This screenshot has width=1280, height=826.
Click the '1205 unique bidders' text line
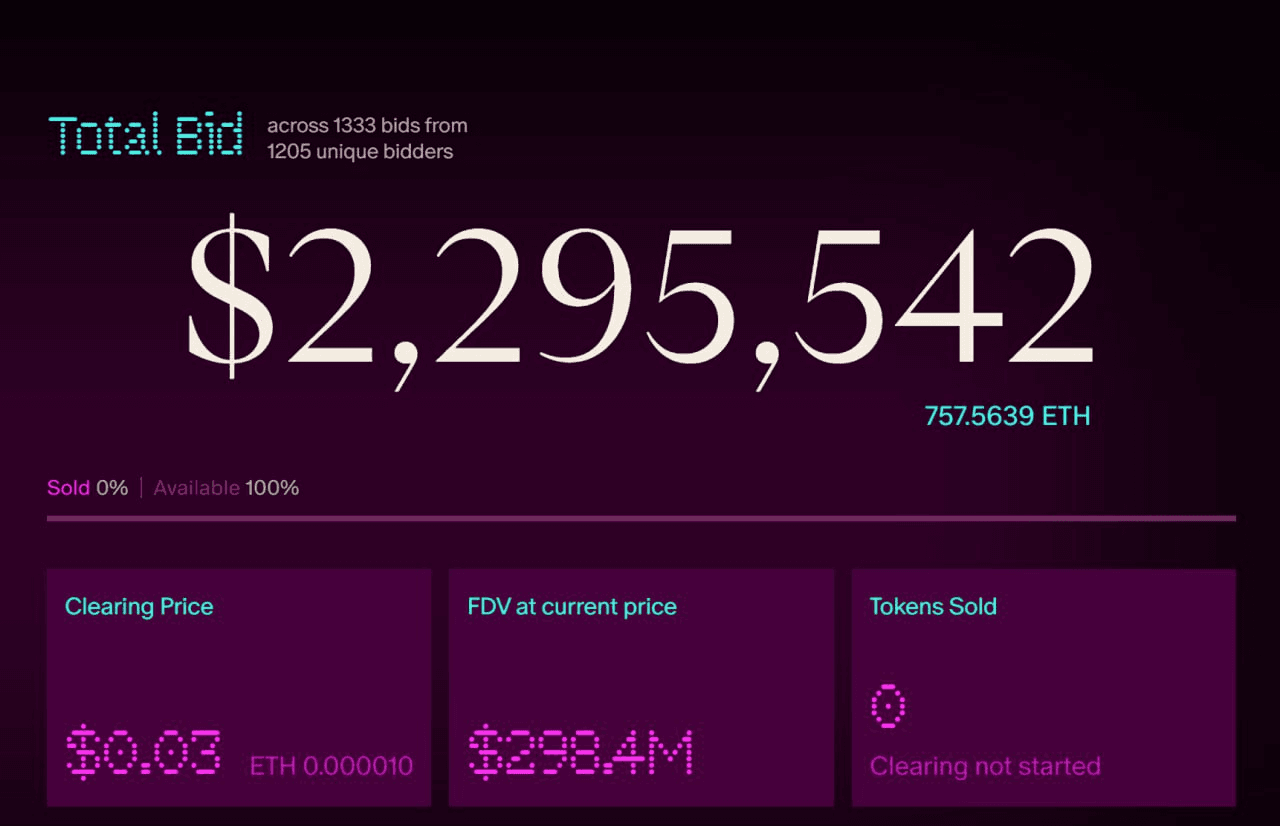pos(360,152)
